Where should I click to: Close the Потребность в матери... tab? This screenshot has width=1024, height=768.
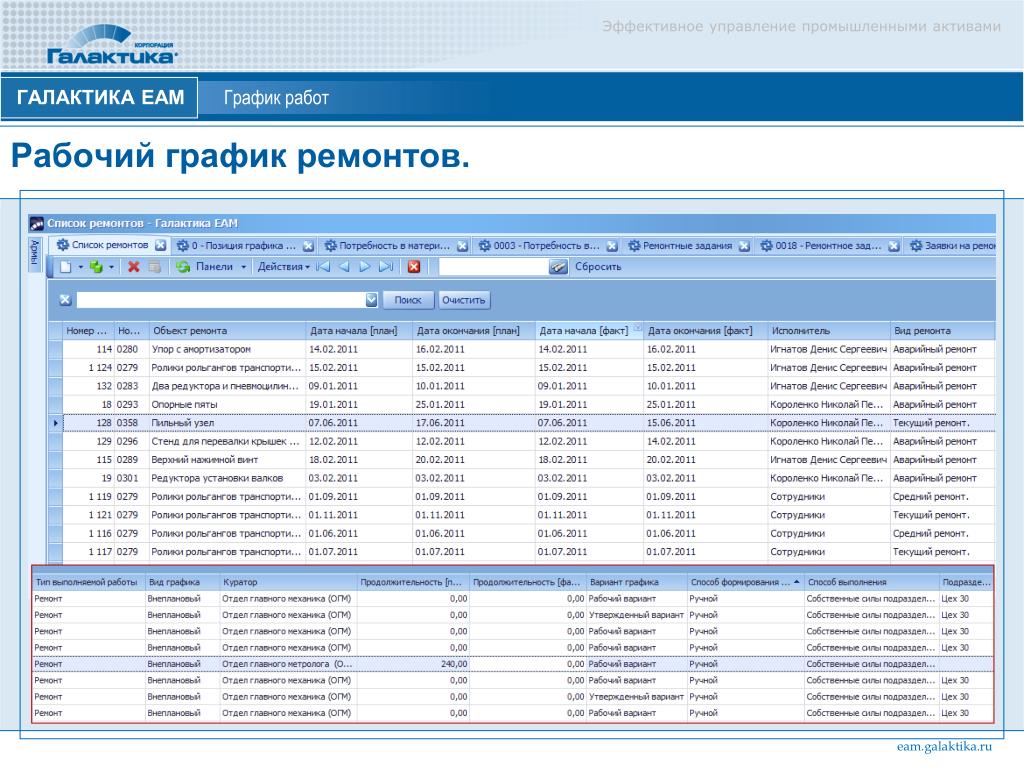coord(462,246)
